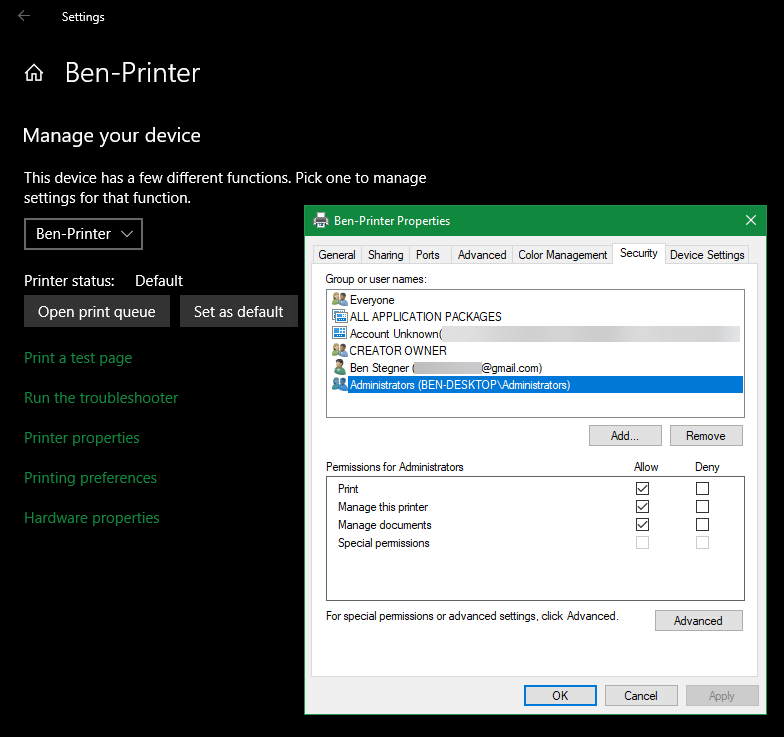
Task: Select Administrators entry in the user list
Action: [x=459, y=385]
